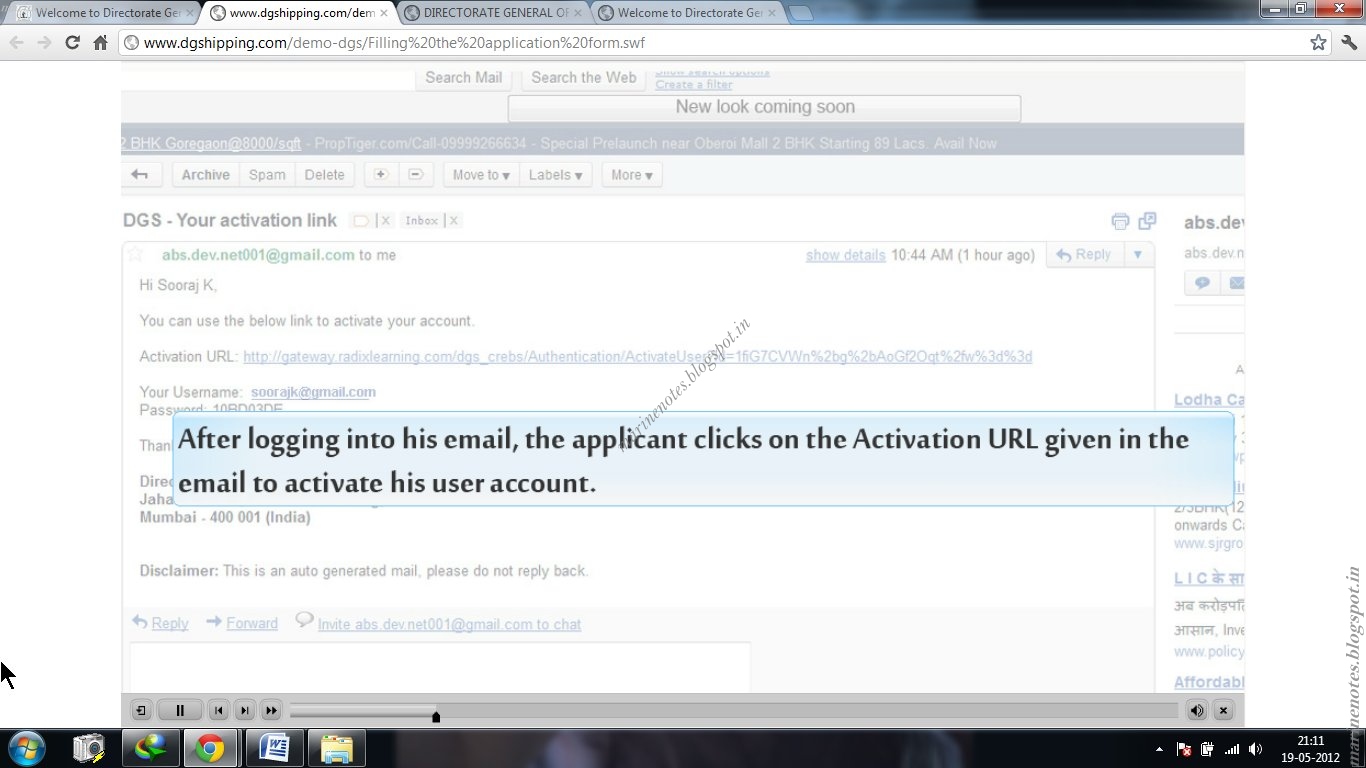Close the www.dgshipping.com/dem tab
This screenshot has height=768, width=1366.
tap(384, 14)
